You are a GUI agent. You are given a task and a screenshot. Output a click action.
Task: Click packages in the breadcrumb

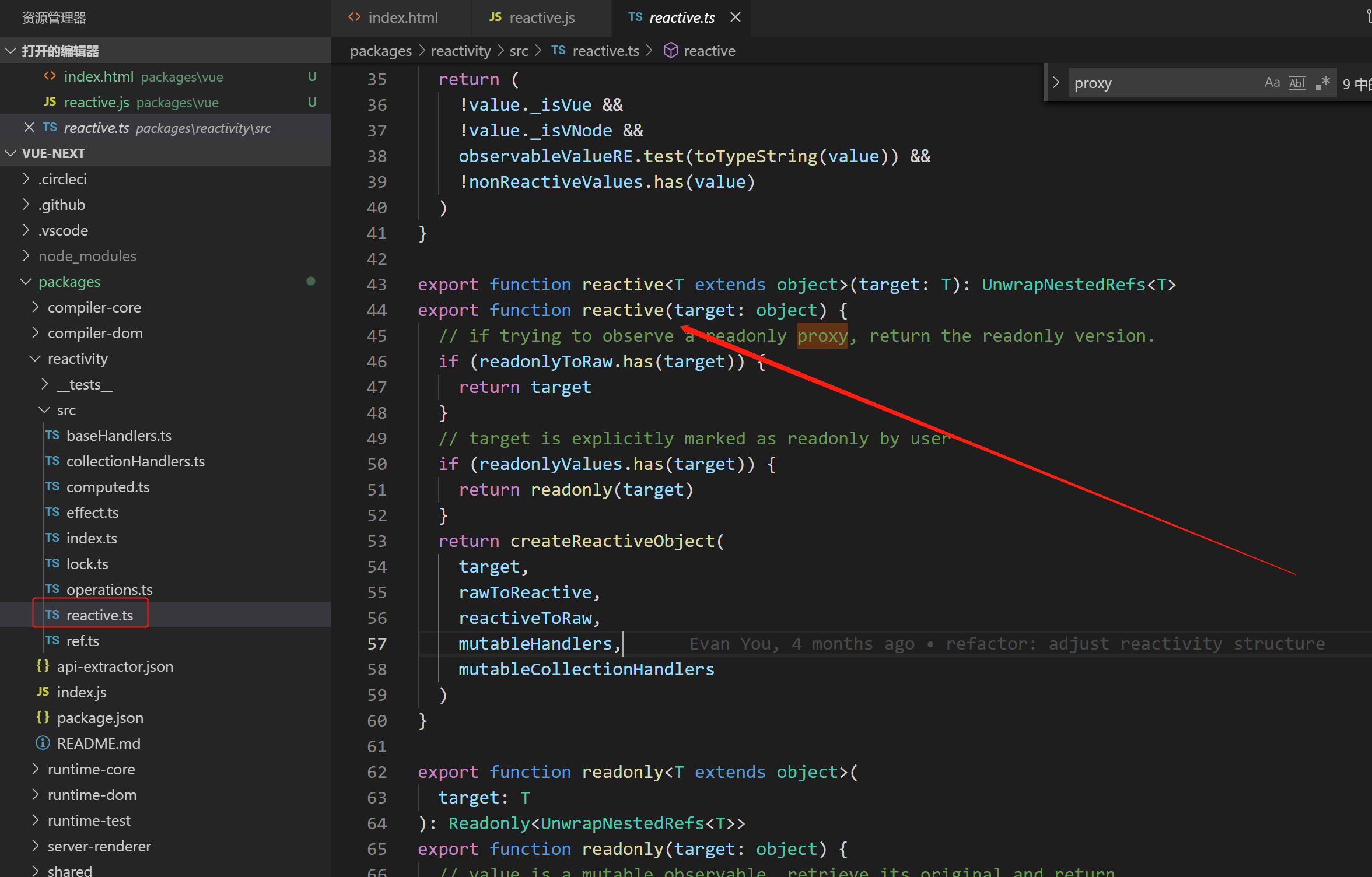pyautogui.click(x=380, y=51)
